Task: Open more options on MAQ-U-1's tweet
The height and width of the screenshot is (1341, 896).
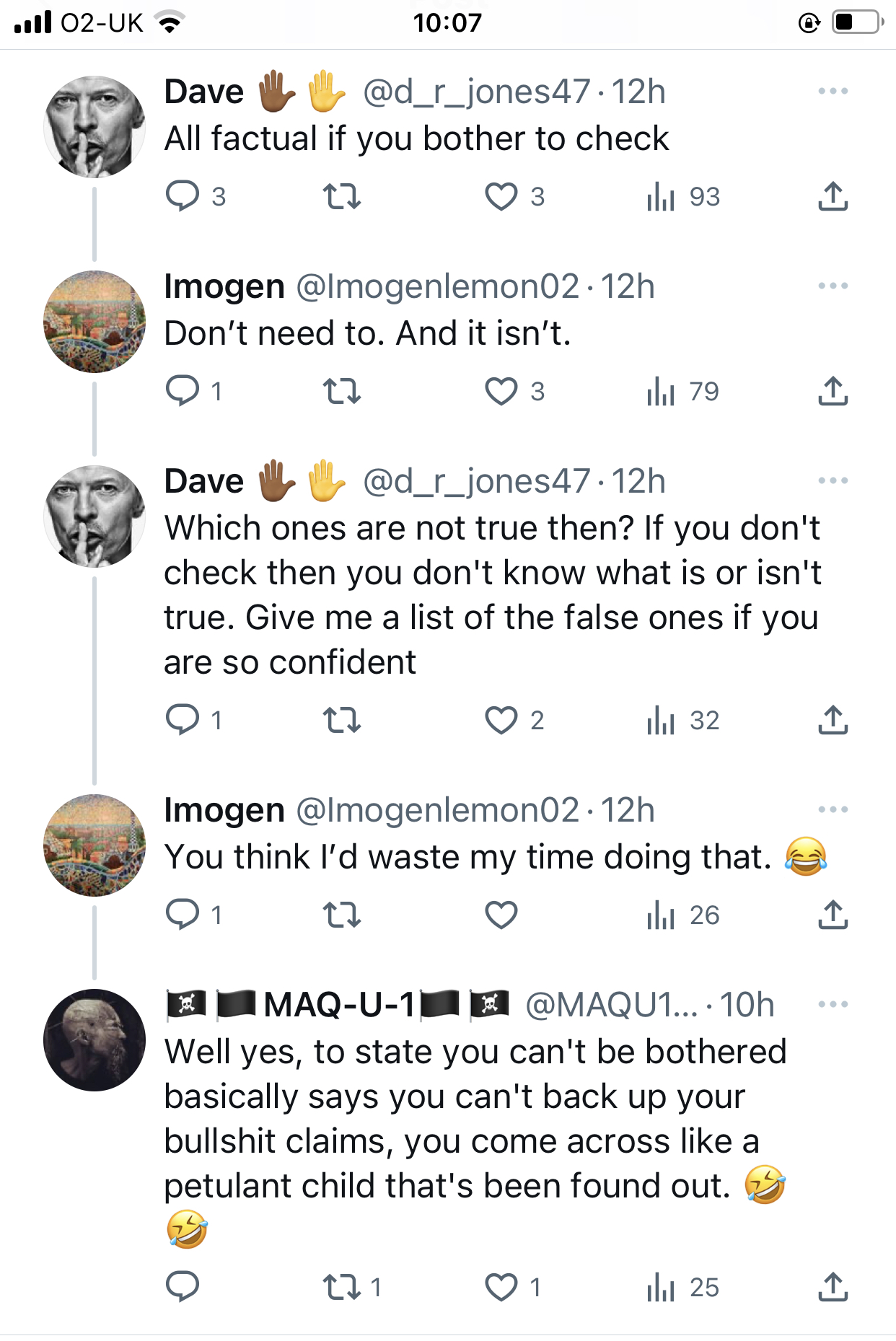Action: pos(833,1004)
